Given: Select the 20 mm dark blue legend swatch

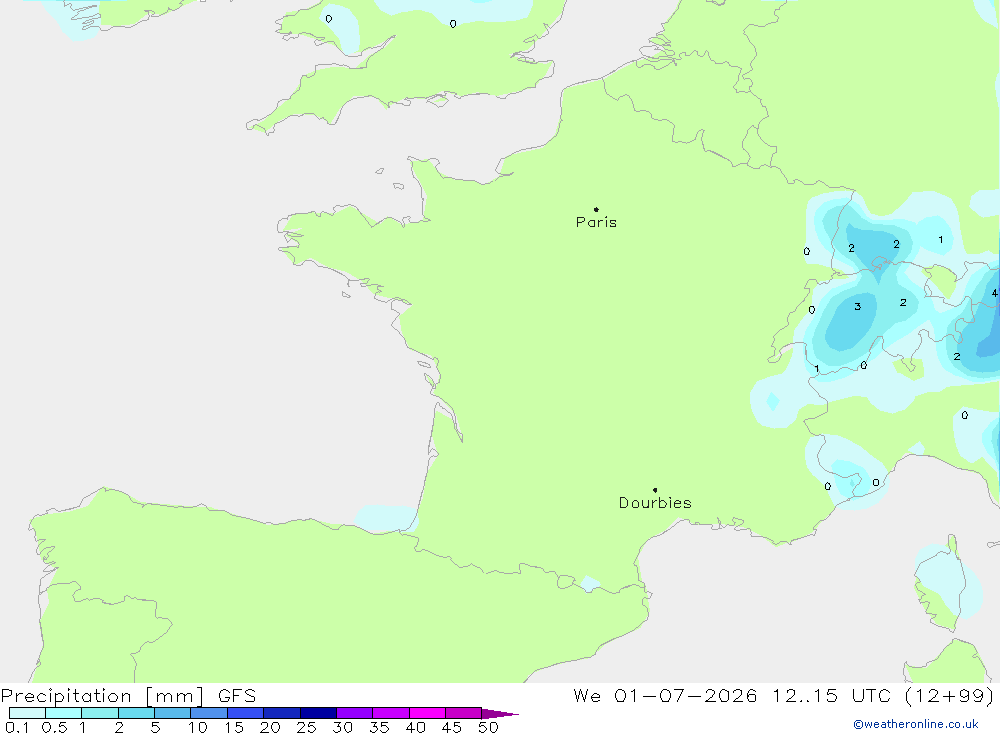Looking at the screenshot, I should click(281, 713).
